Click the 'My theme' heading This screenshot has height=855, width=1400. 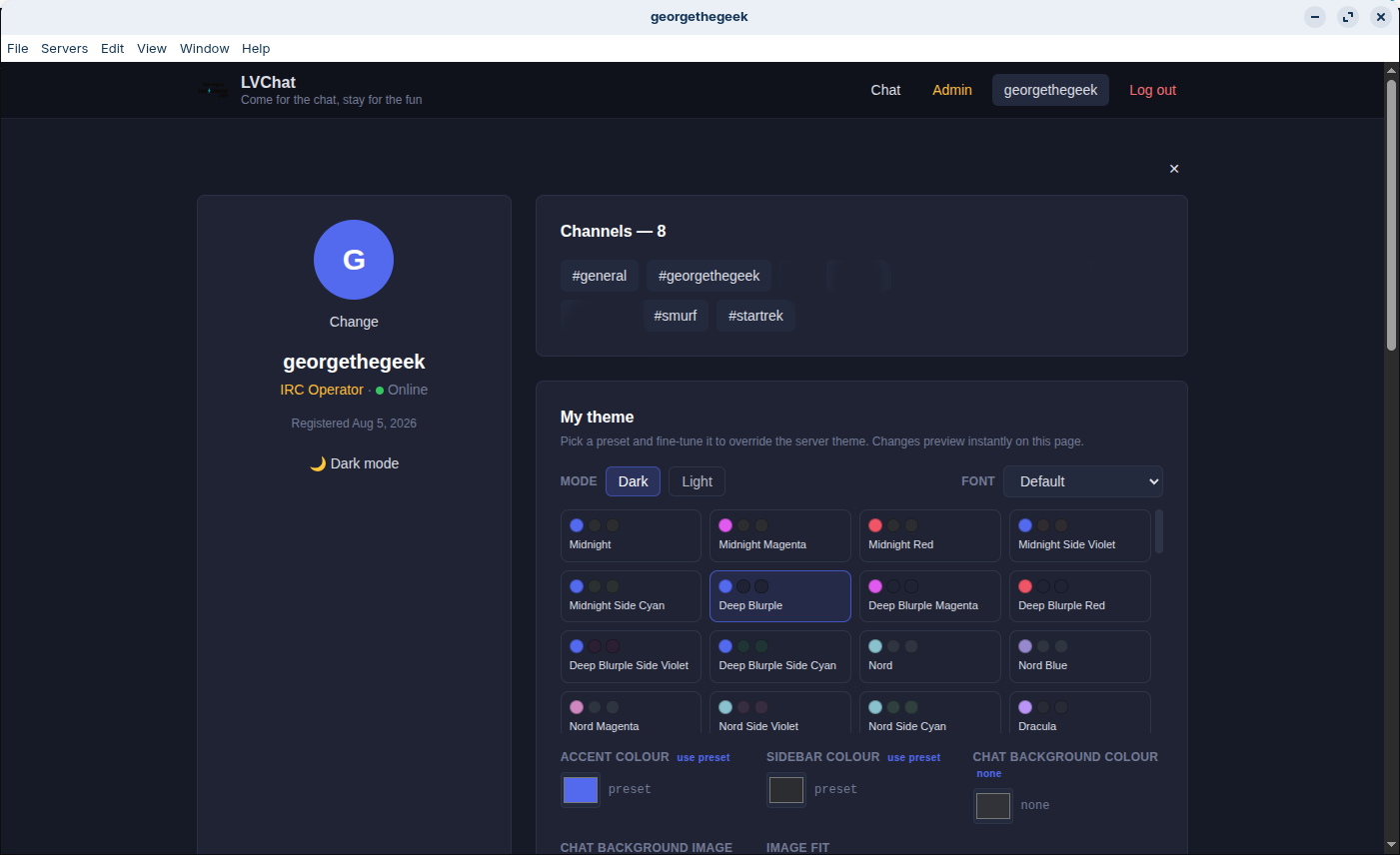tap(597, 417)
